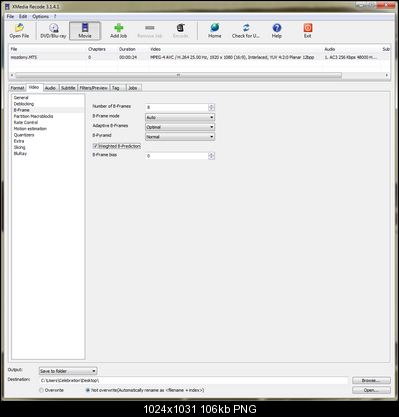Click the Number of B-Frames spinner arrows
This screenshot has height=417, width=399.
coord(211,107)
